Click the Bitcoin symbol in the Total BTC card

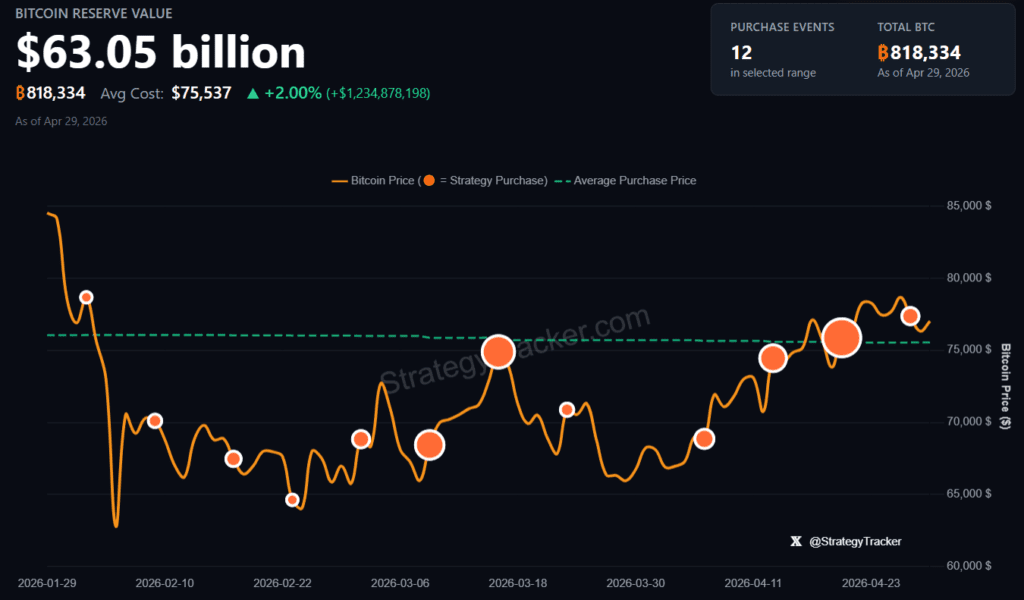[883, 53]
